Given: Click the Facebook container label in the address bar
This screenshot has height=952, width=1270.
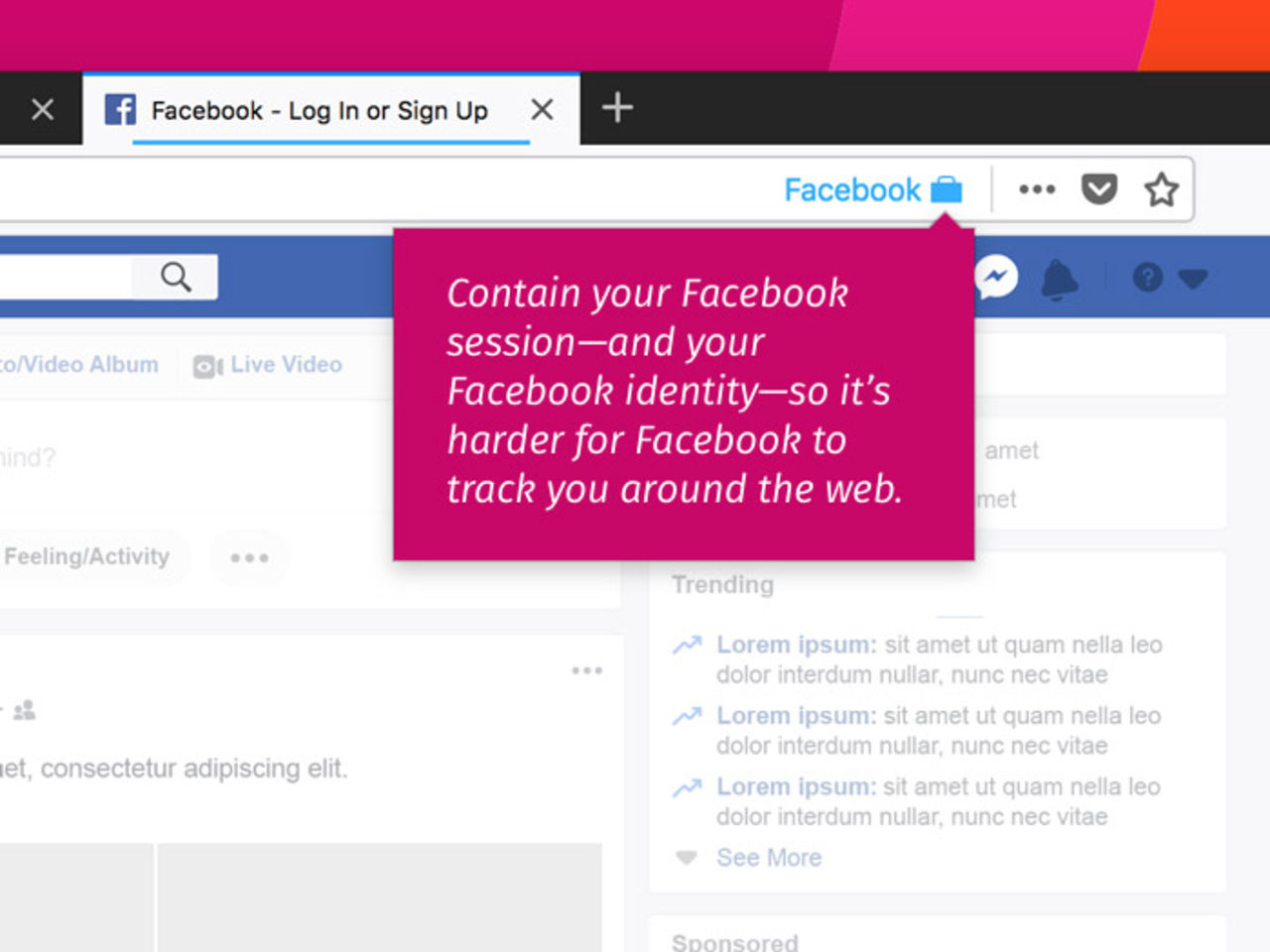Looking at the screenshot, I should point(852,189).
